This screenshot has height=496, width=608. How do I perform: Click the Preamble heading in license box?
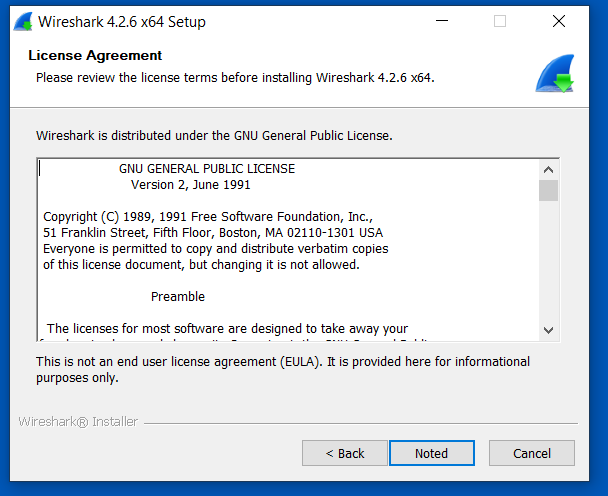click(178, 297)
